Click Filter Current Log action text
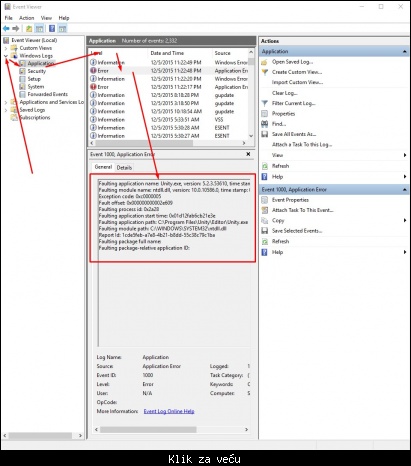Screen dimensions: 411x466 (293, 103)
